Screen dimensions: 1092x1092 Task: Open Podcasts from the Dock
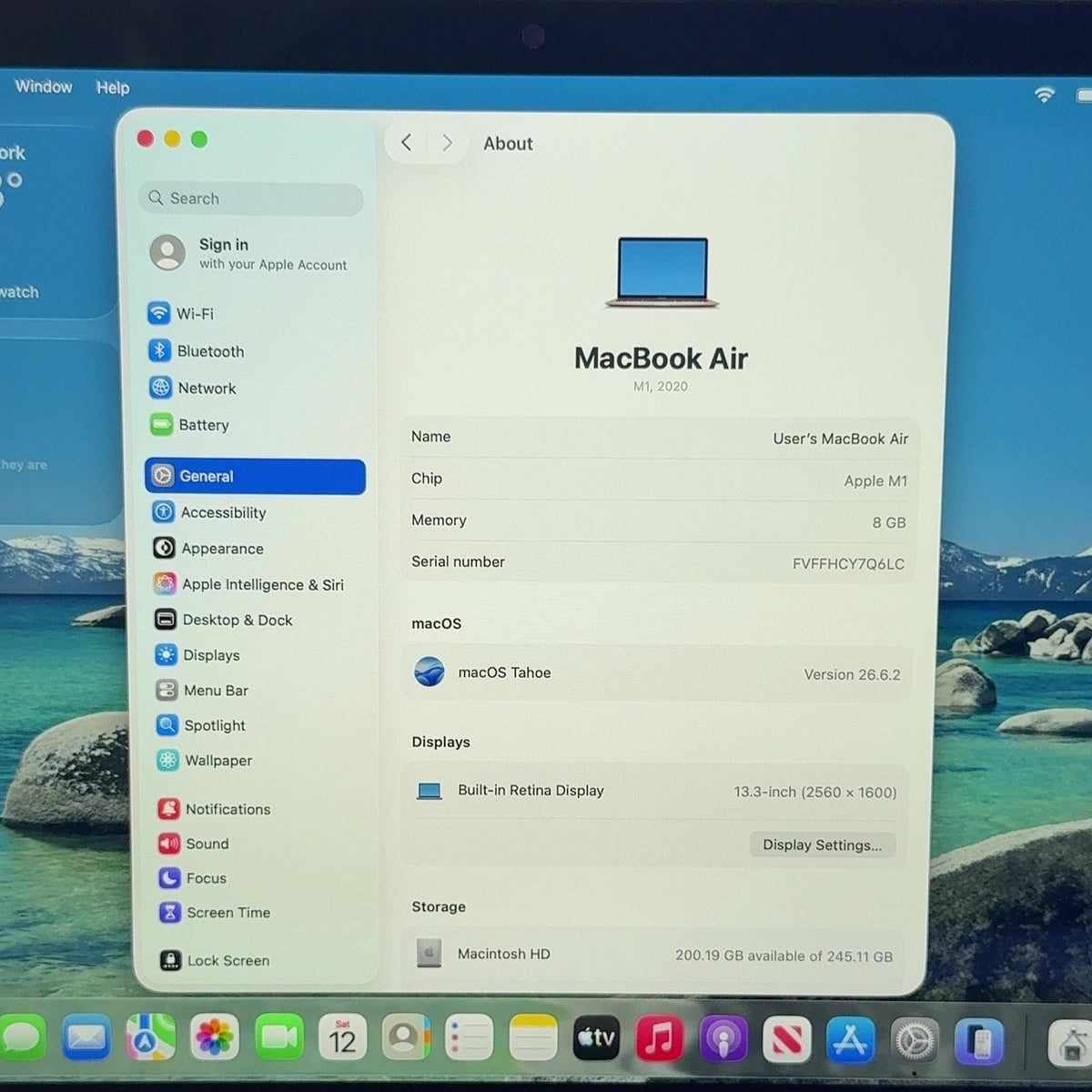click(723, 1039)
